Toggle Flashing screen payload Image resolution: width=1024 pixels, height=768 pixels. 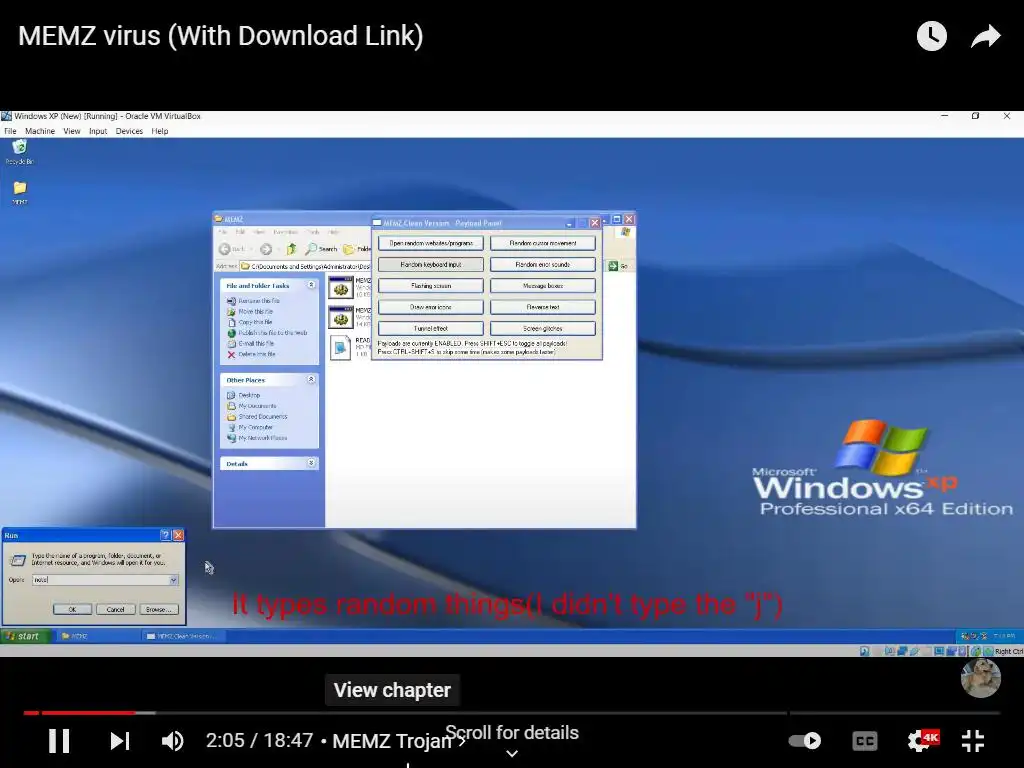click(x=430, y=286)
